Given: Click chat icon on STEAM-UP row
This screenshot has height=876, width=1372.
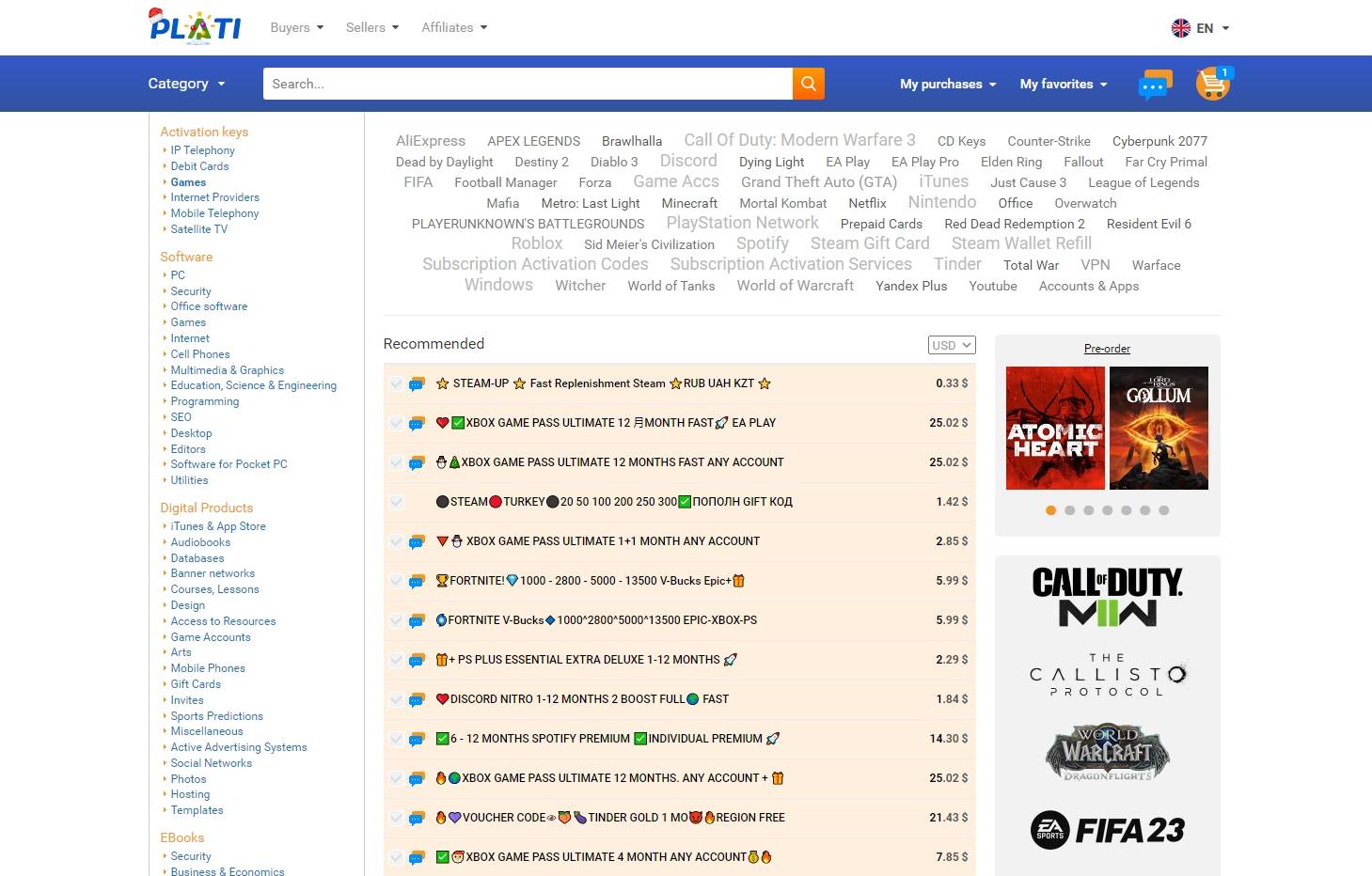Looking at the screenshot, I should (417, 383).
